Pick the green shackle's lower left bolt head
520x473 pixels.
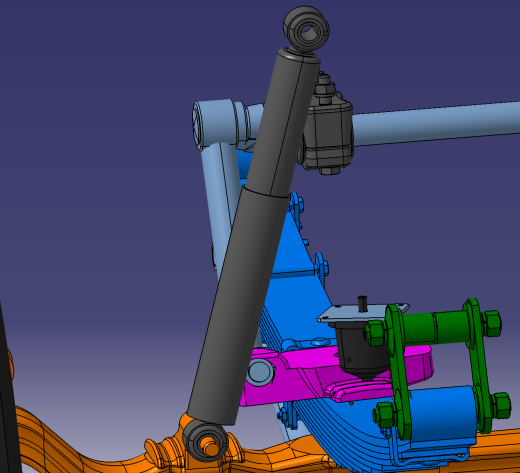383,415
